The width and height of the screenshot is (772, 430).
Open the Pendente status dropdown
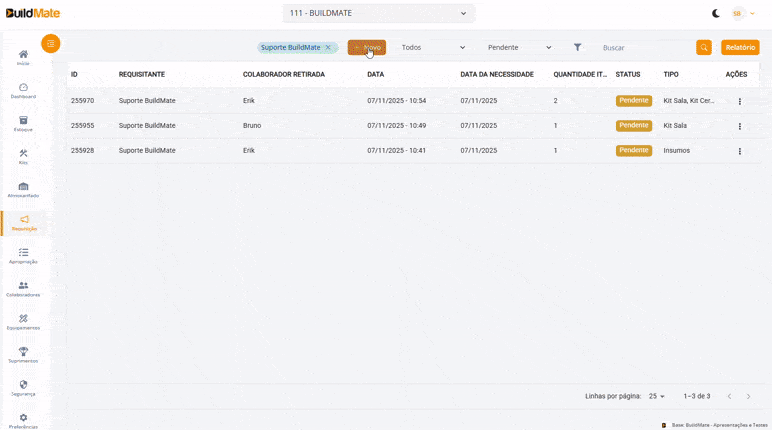(519, 48)
